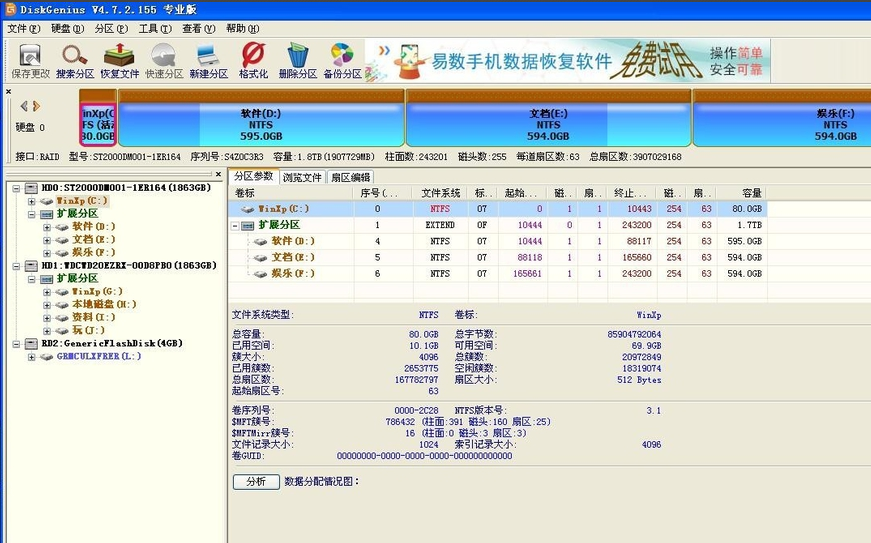Go to next disk with right arrow
Viewport: 871px width, 543px height.
pyautogui.click(x=36, y=106)
